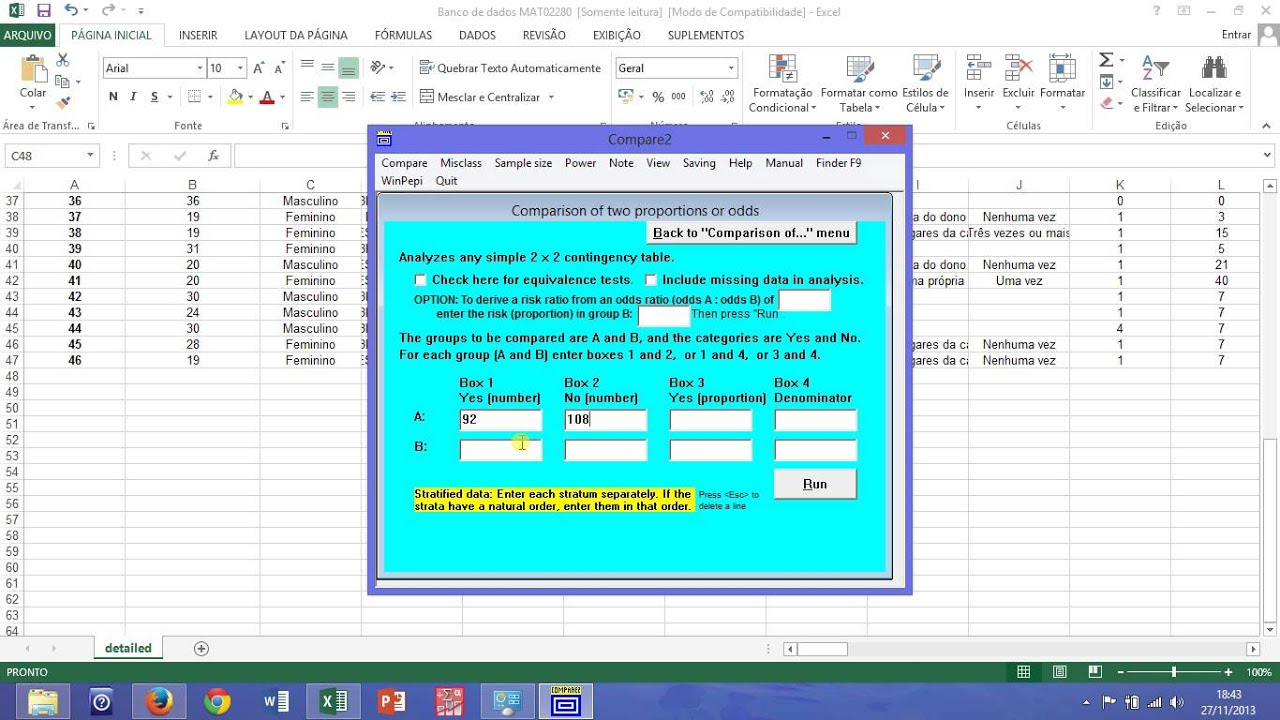Click the odds ratio input field
This screenshot has height=720, width=1280.
point(805,300)
